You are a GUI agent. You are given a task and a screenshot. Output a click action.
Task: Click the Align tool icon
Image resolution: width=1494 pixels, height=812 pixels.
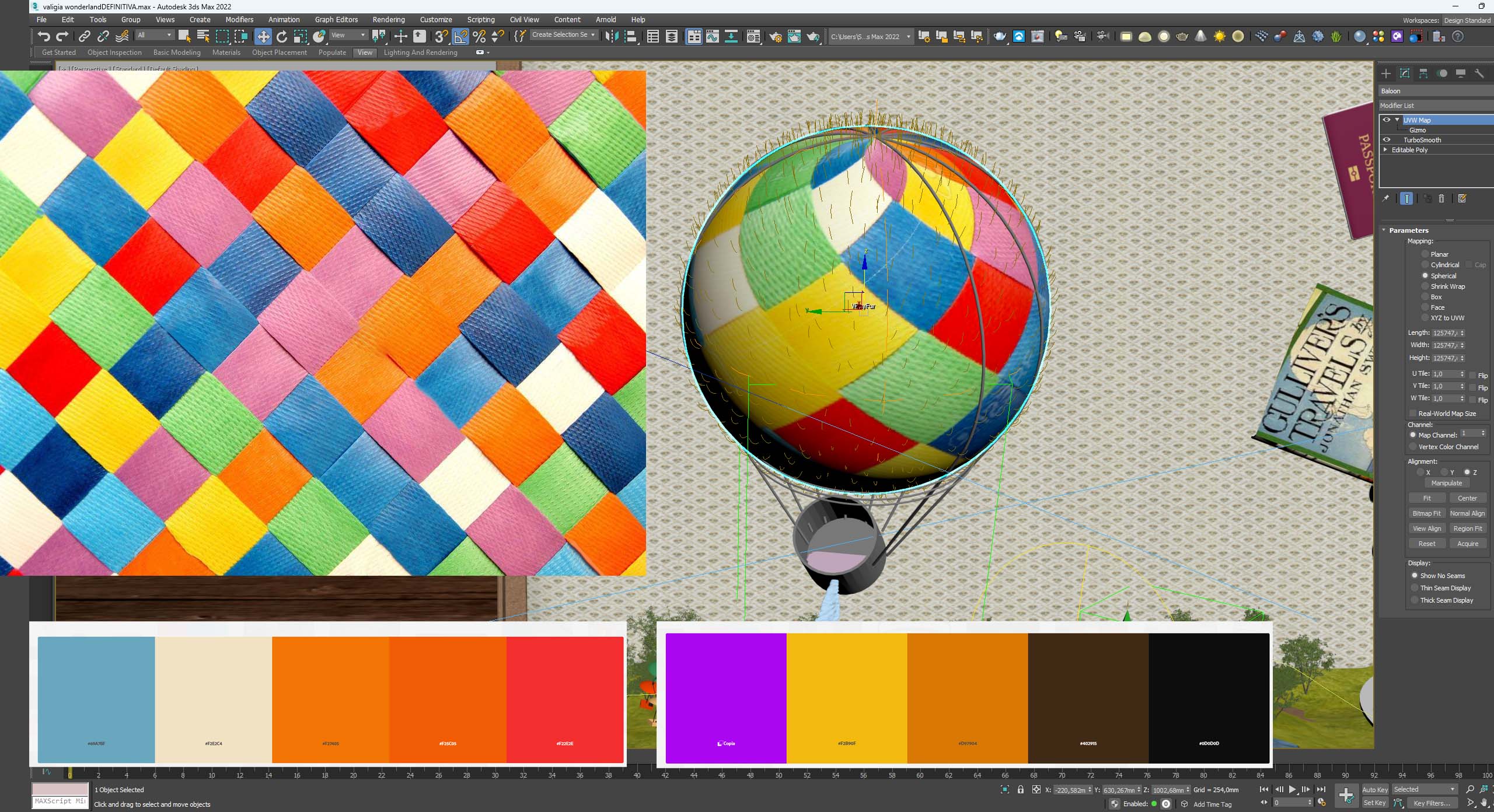(x=631, y=36)
